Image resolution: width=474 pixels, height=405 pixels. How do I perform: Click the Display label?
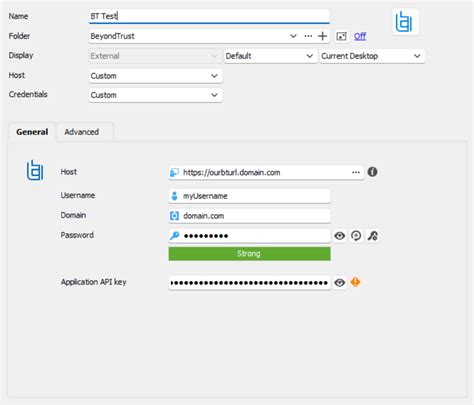21,55
